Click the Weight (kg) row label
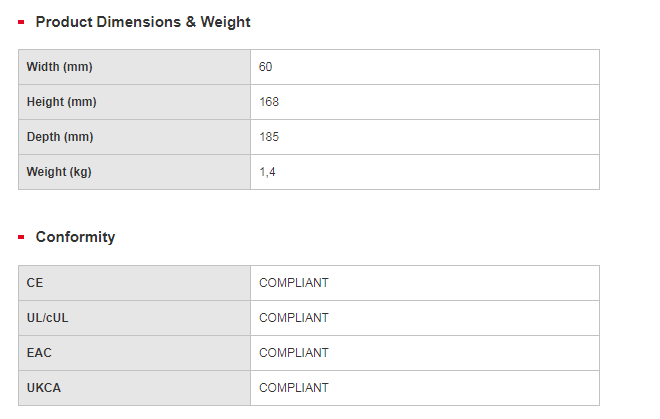This screenshot has height=419, width=660. pos(59,172)
